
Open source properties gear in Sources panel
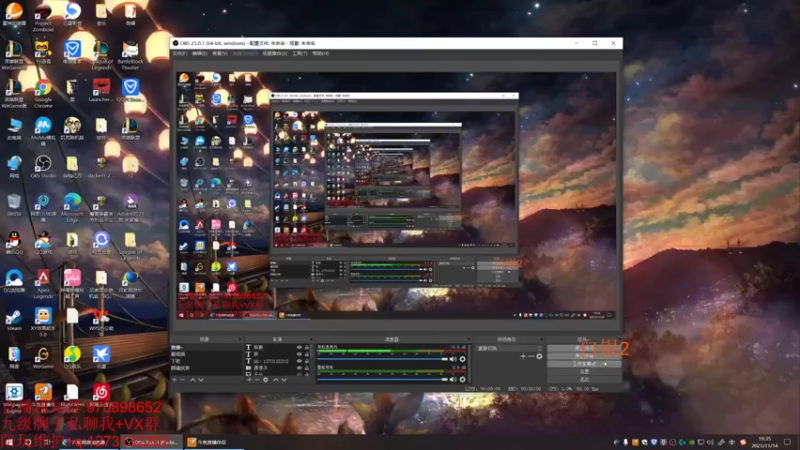[266, 380]
